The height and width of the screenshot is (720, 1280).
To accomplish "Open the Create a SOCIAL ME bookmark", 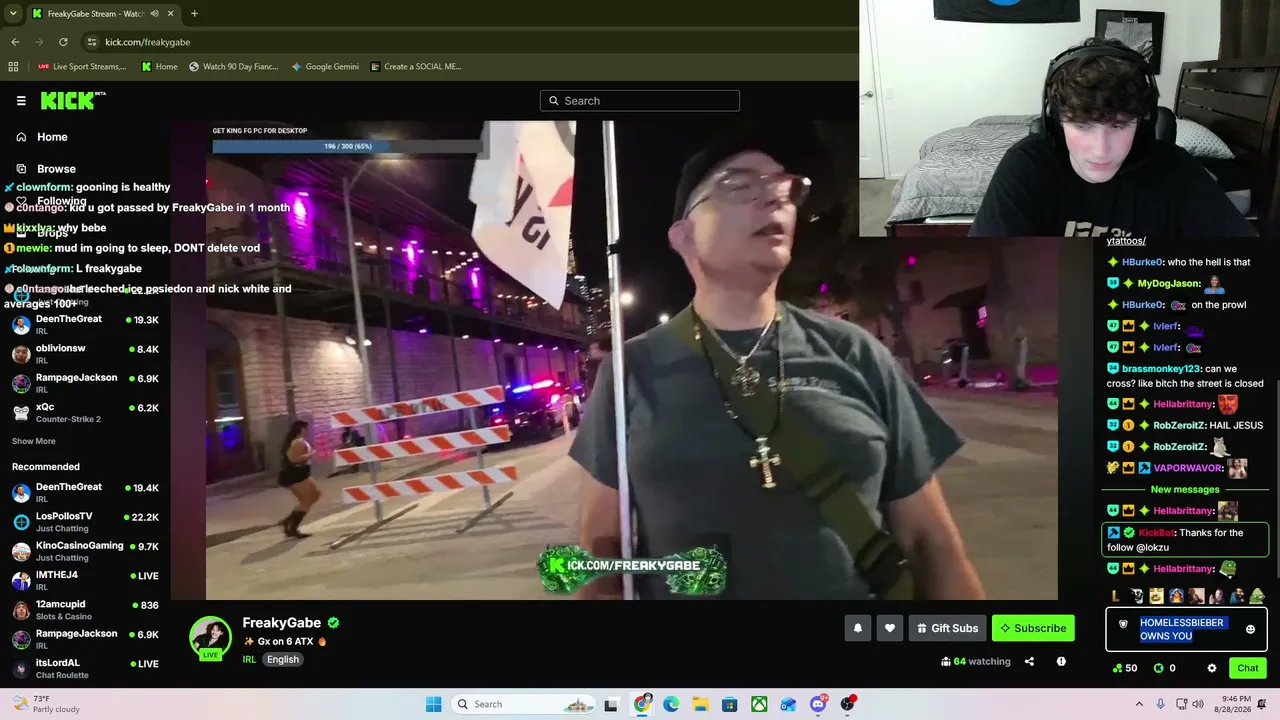I will click(416, 67).
